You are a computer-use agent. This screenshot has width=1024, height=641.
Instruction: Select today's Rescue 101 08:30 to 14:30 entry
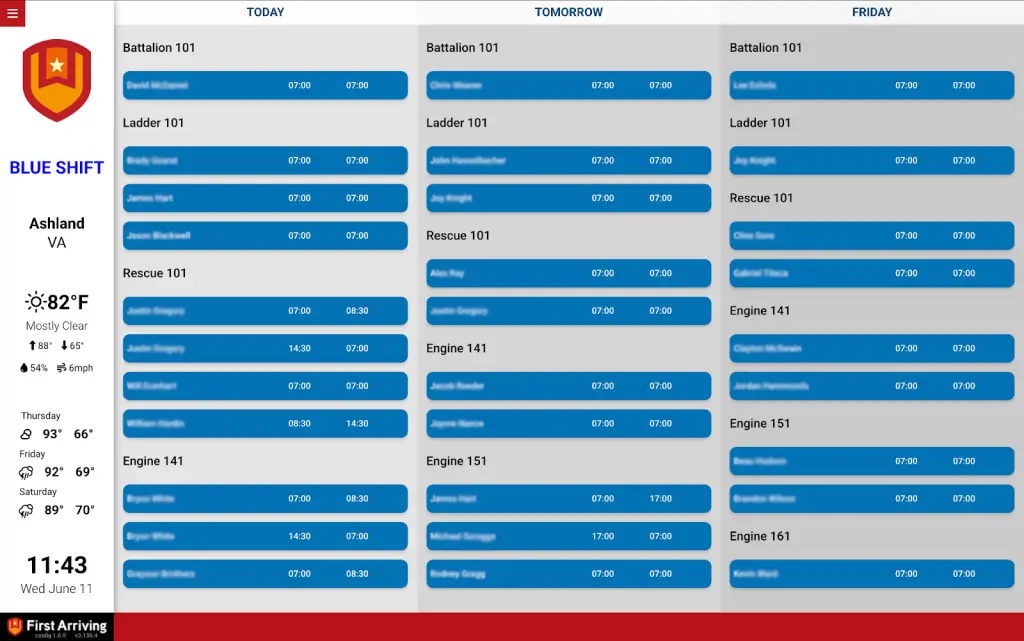tap(265, 423)
